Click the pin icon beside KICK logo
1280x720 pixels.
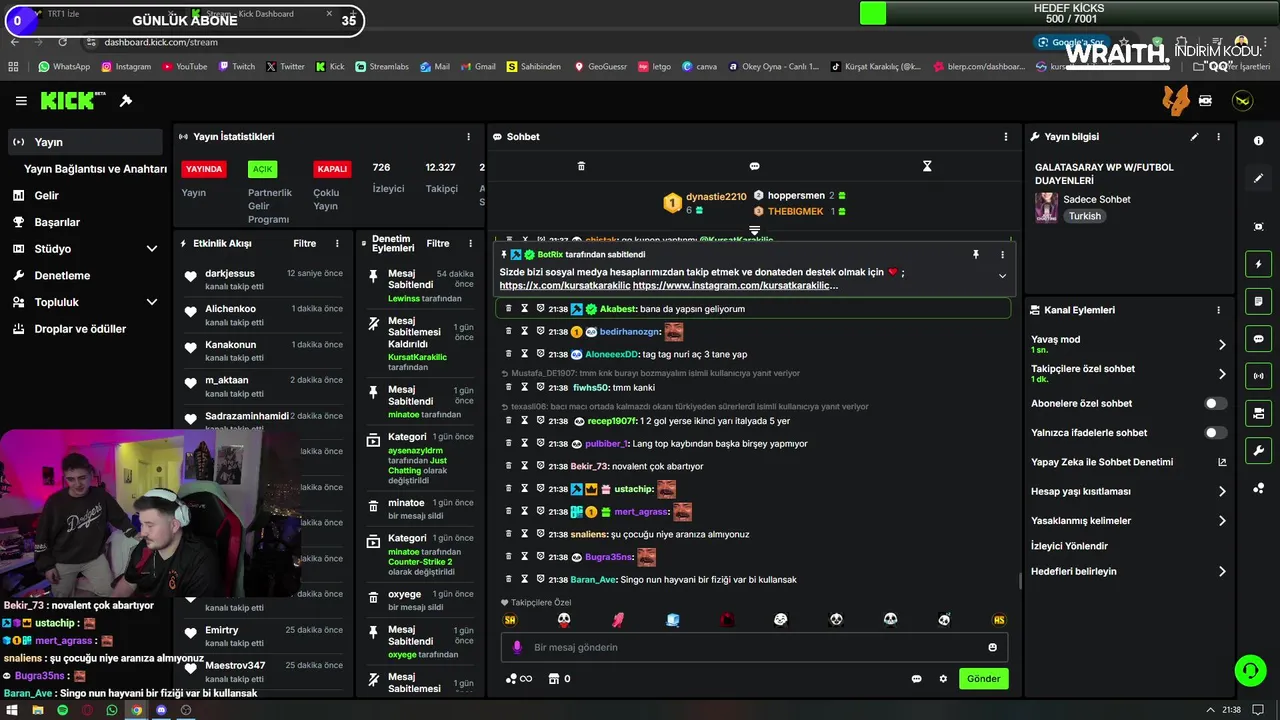[x=126, y=101]
